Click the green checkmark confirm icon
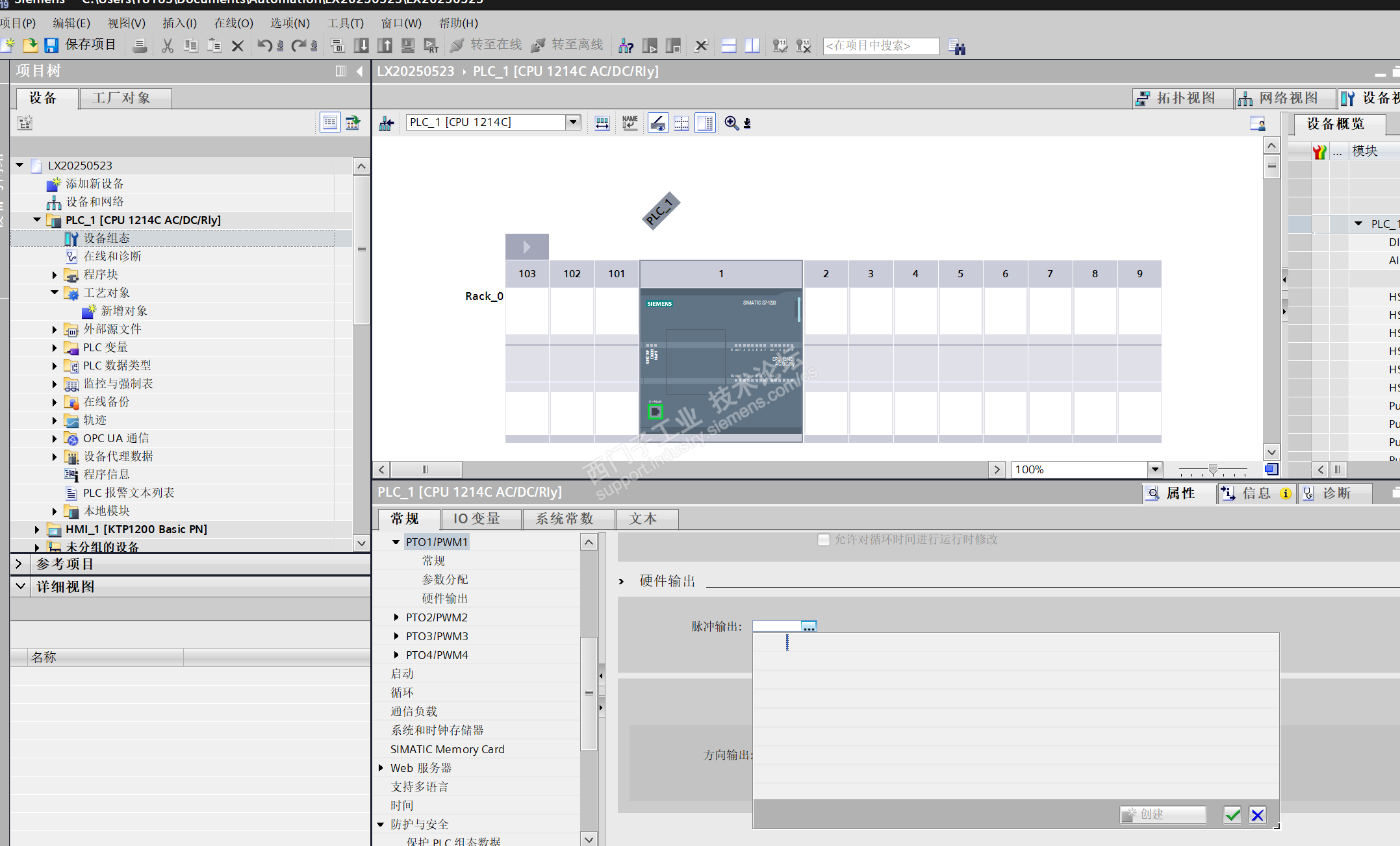 pos(1232,815)
